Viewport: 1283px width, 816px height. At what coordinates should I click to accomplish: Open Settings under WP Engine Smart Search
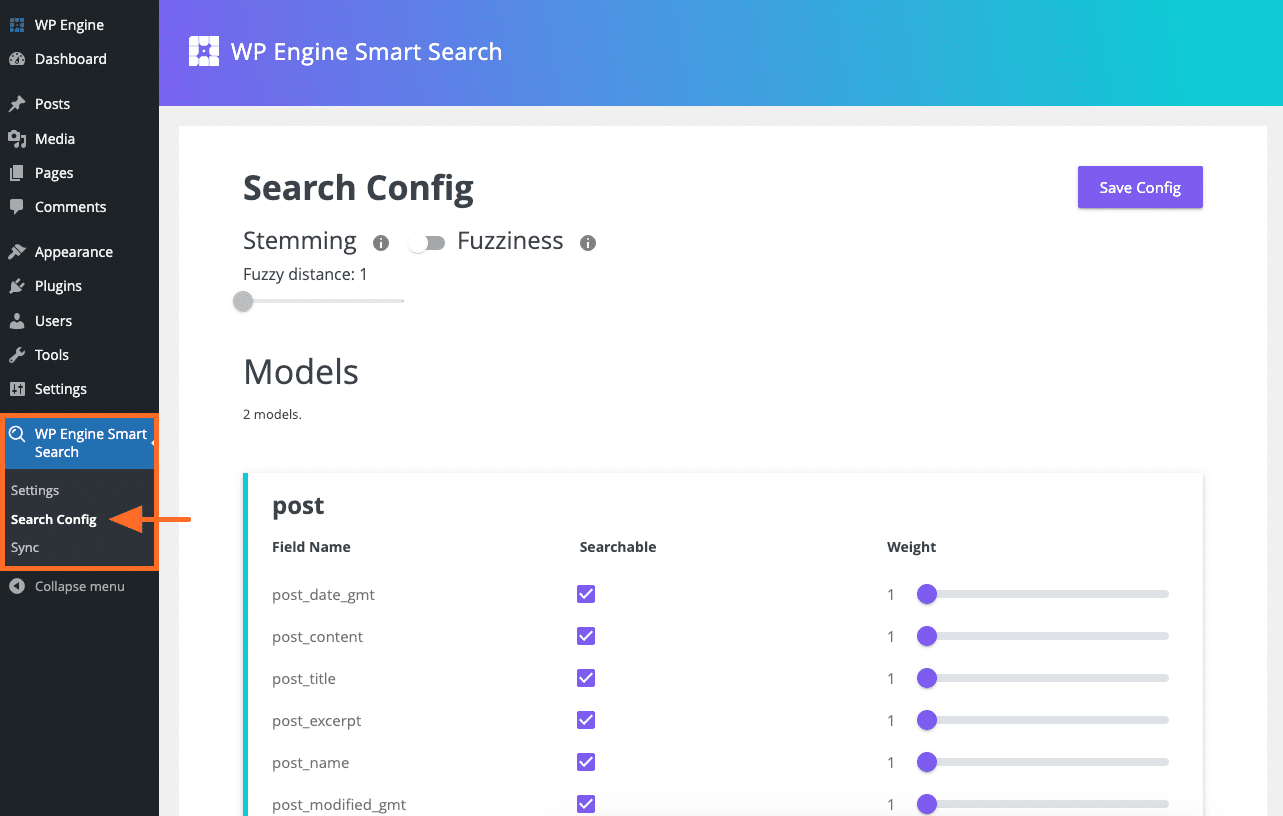(x=35, y=490)
